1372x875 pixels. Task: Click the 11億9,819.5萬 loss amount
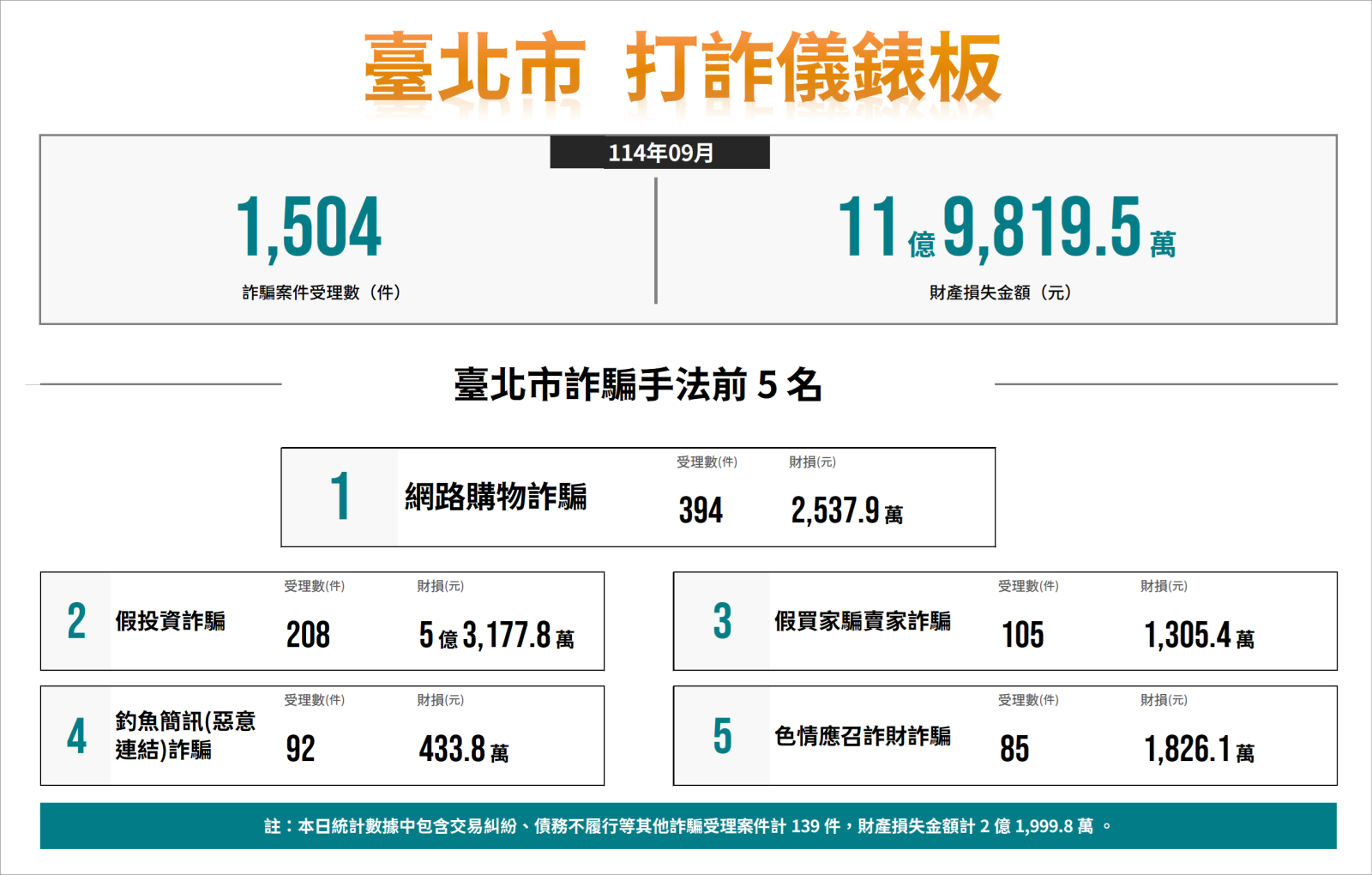click(x=1016, y=232)
